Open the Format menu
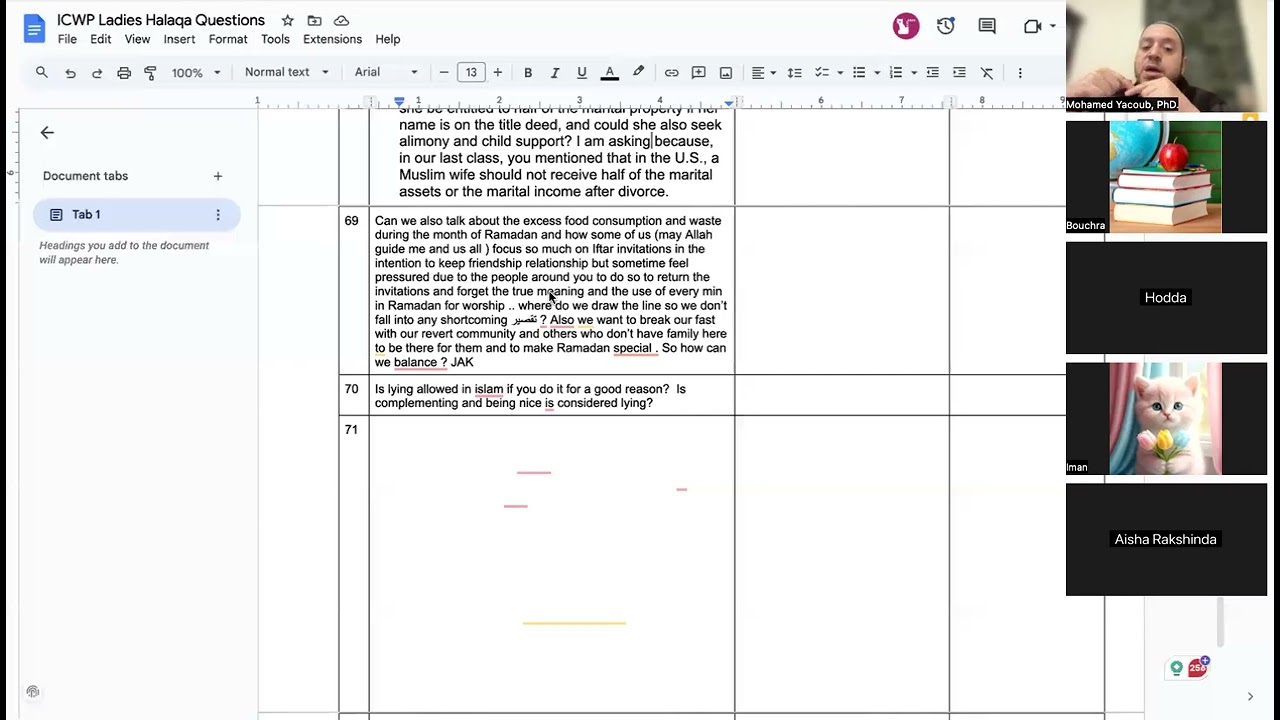The height and width of the screenshot is (720, 1280). pos(228,39)
